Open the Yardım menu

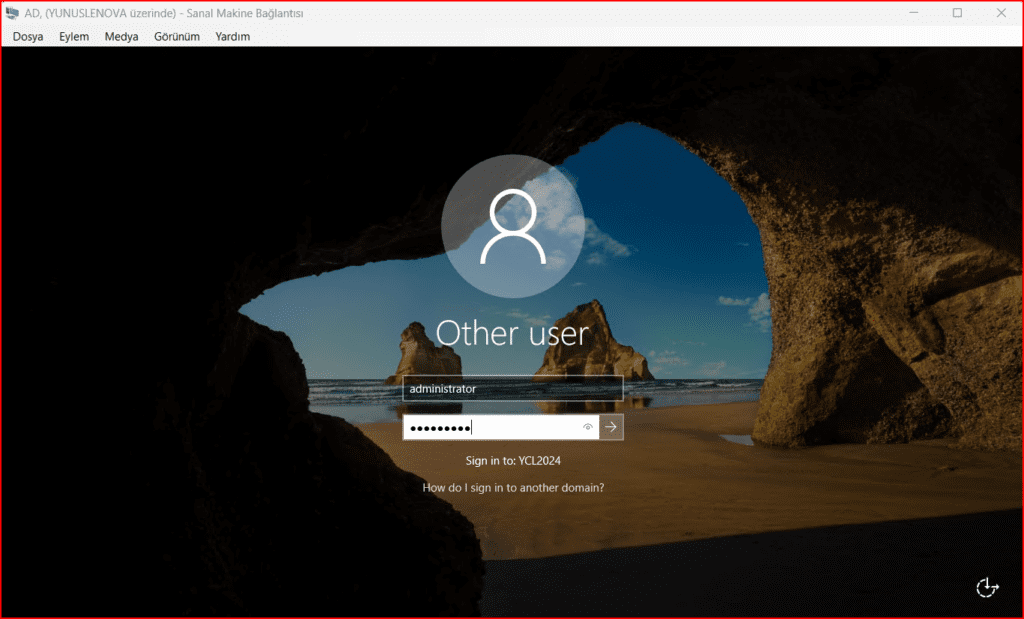[232, 36]
